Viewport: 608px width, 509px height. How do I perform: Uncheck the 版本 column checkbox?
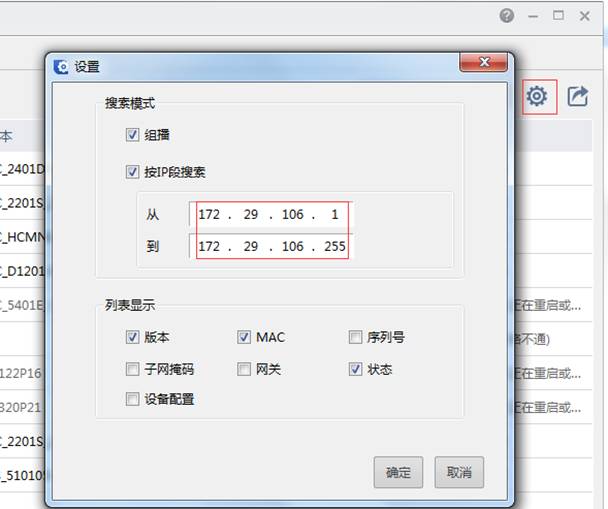coord(133,337)
